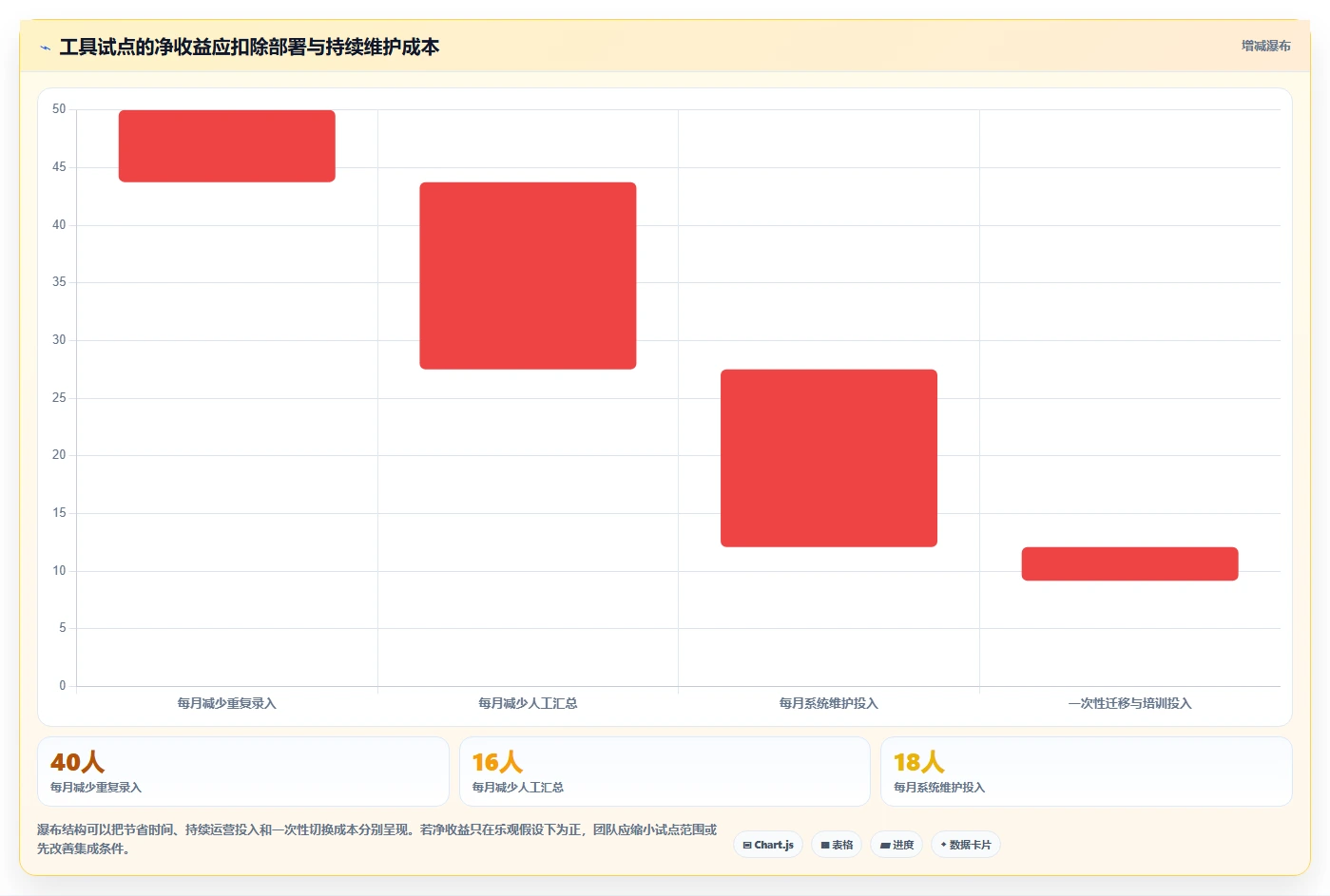The width and height of the screenshot is (1330, 896).
Task: Click the 18人 stat card
Action: click(1087, 772)
